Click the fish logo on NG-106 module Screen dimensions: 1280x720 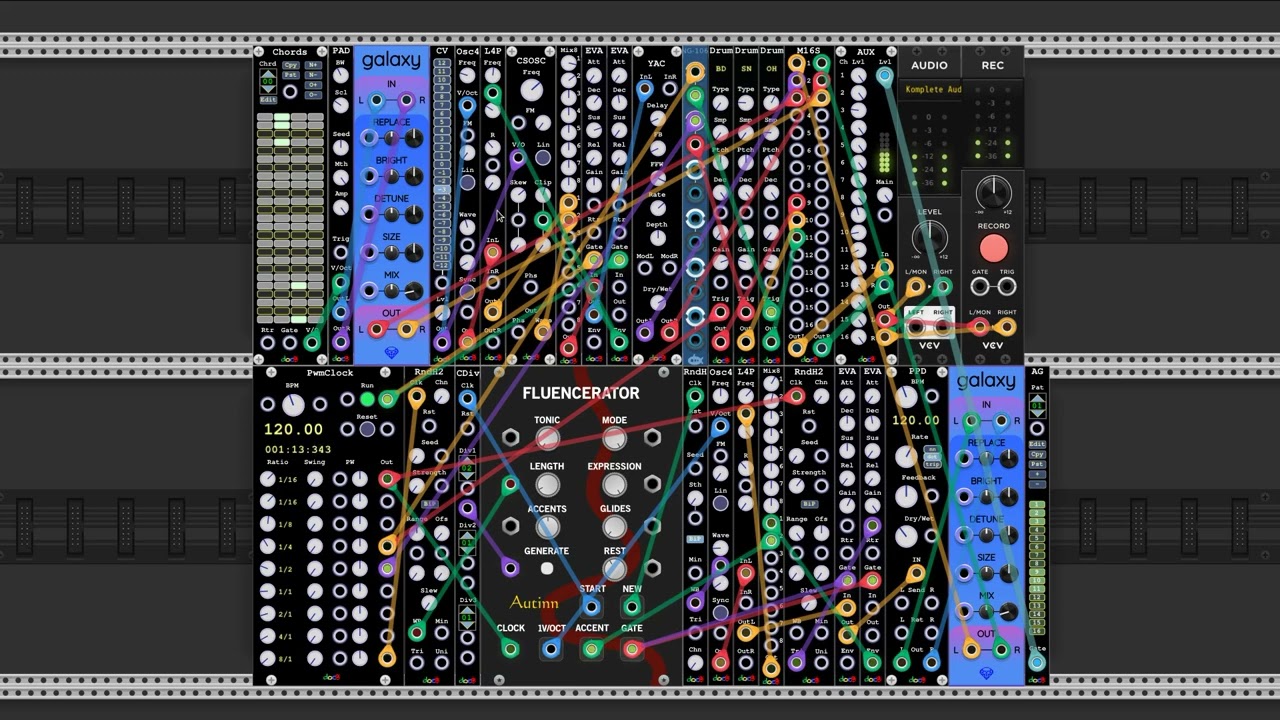click(695, 359)
